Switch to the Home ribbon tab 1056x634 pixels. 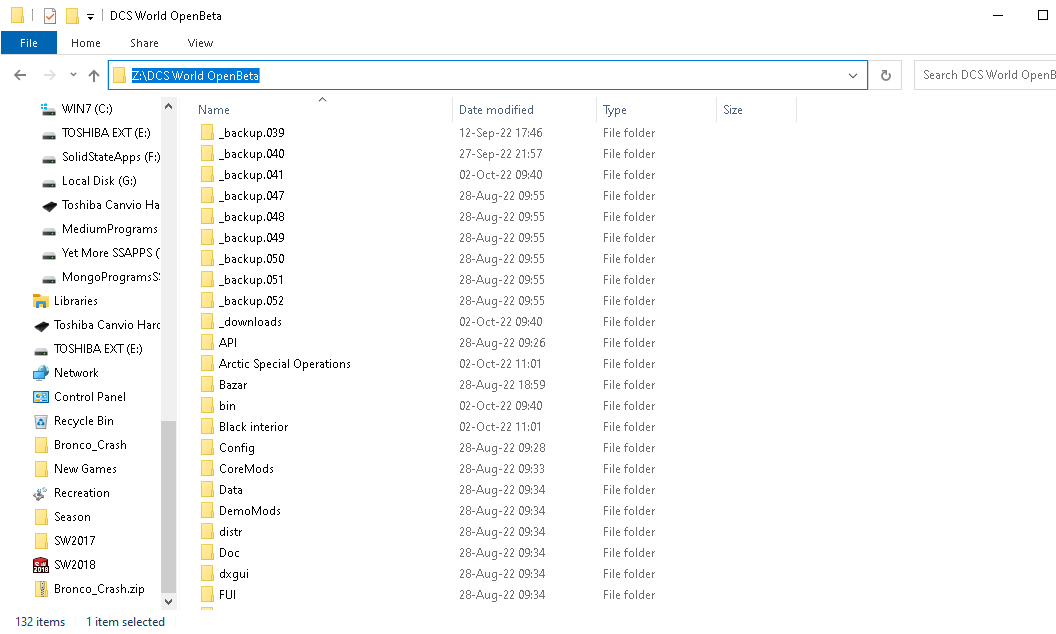click(86, 43)
